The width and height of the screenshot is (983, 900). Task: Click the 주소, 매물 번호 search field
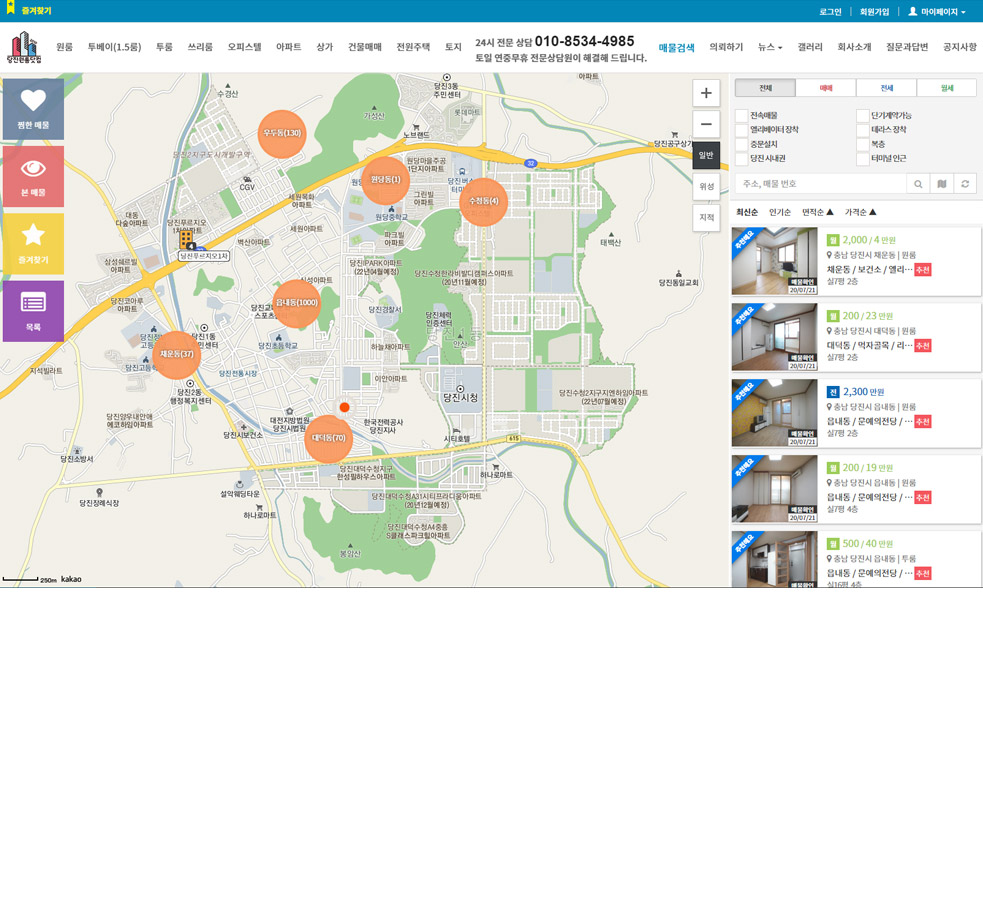[x=821, y=184]
